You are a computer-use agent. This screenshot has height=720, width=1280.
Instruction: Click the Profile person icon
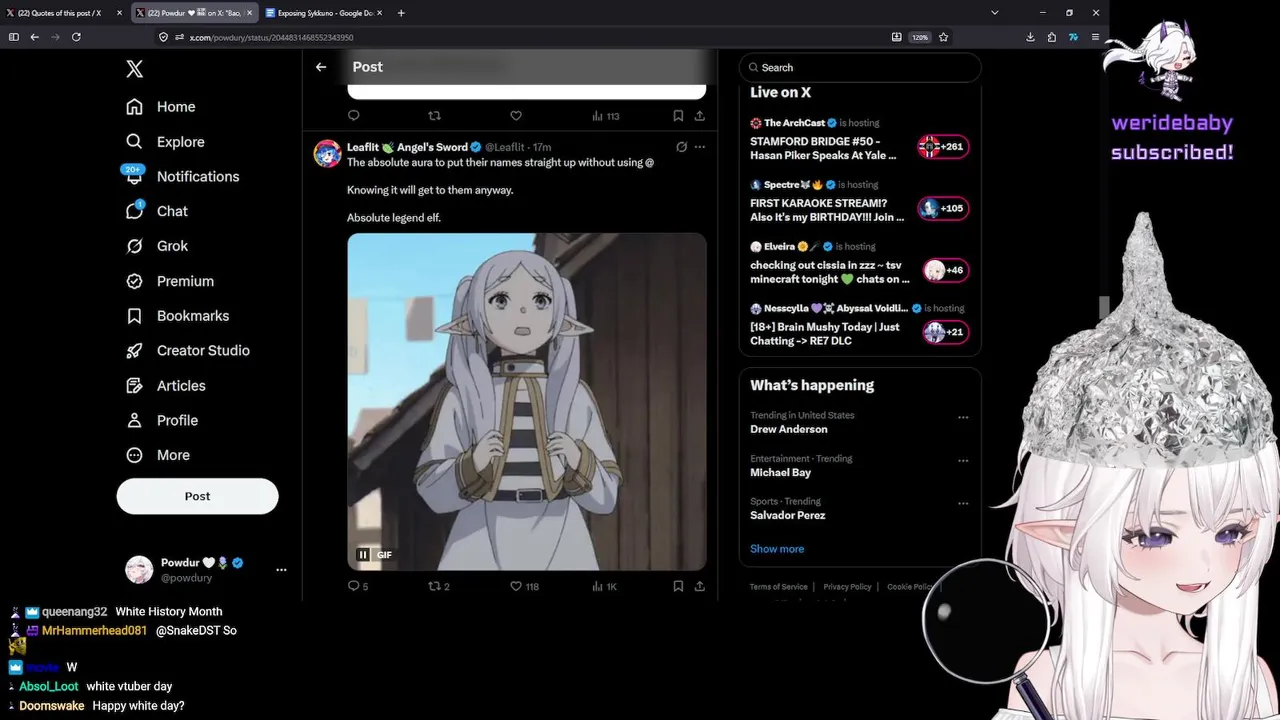(134, 421)
